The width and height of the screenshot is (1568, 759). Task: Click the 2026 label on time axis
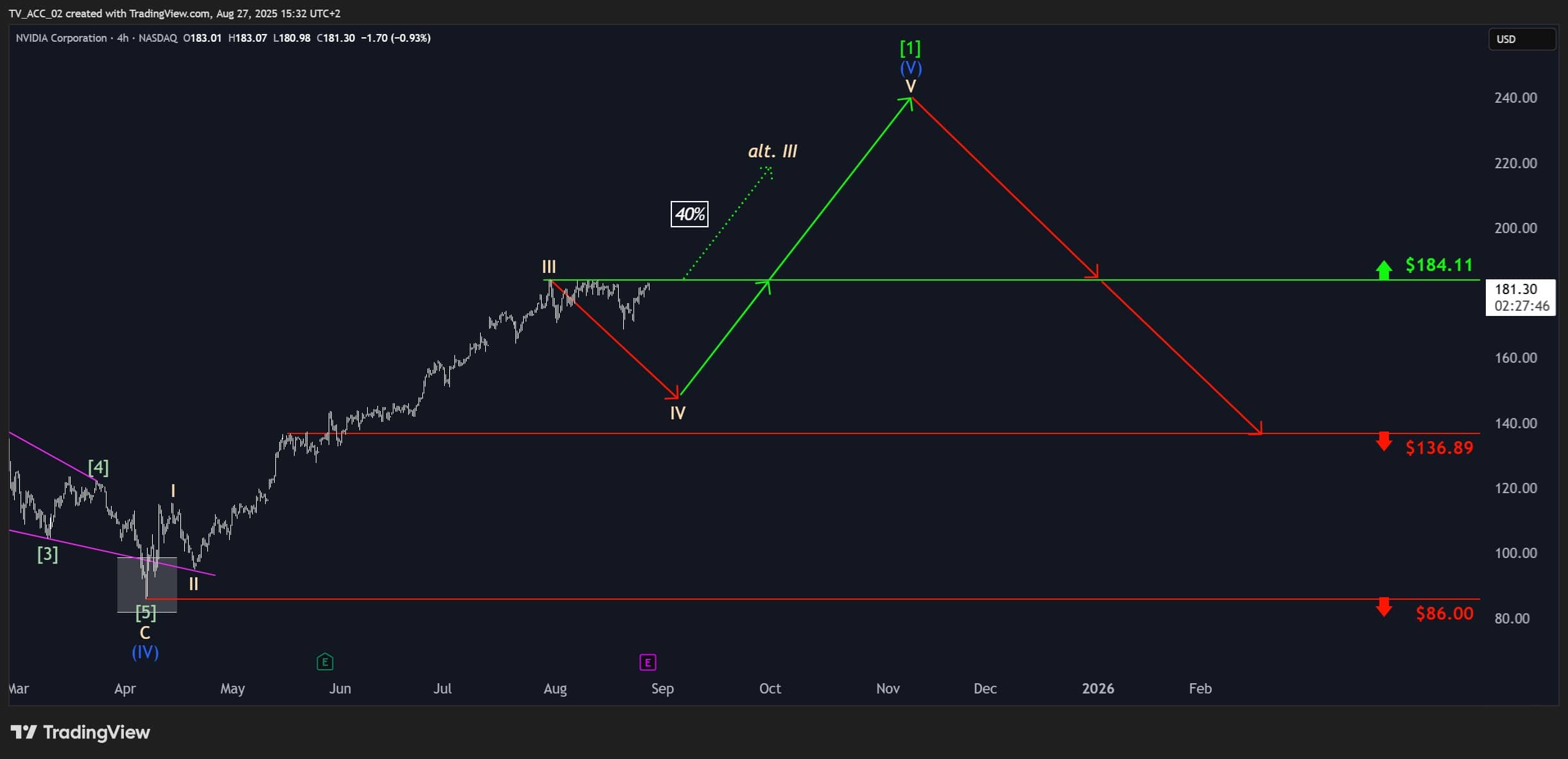click(1098, 688)
